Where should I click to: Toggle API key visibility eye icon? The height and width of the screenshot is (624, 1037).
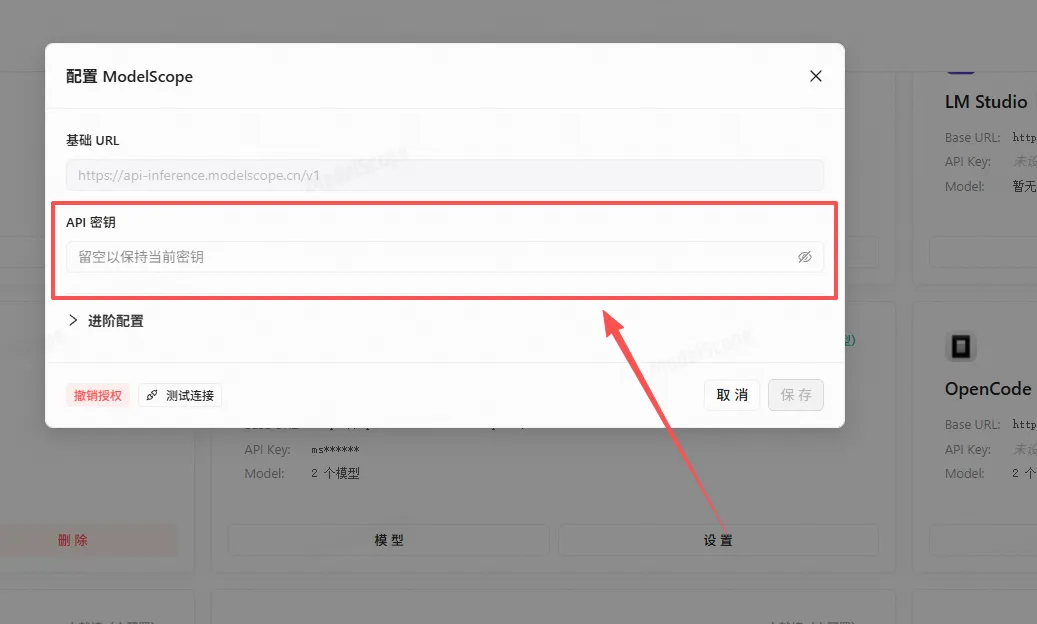[x=804, y=257]
